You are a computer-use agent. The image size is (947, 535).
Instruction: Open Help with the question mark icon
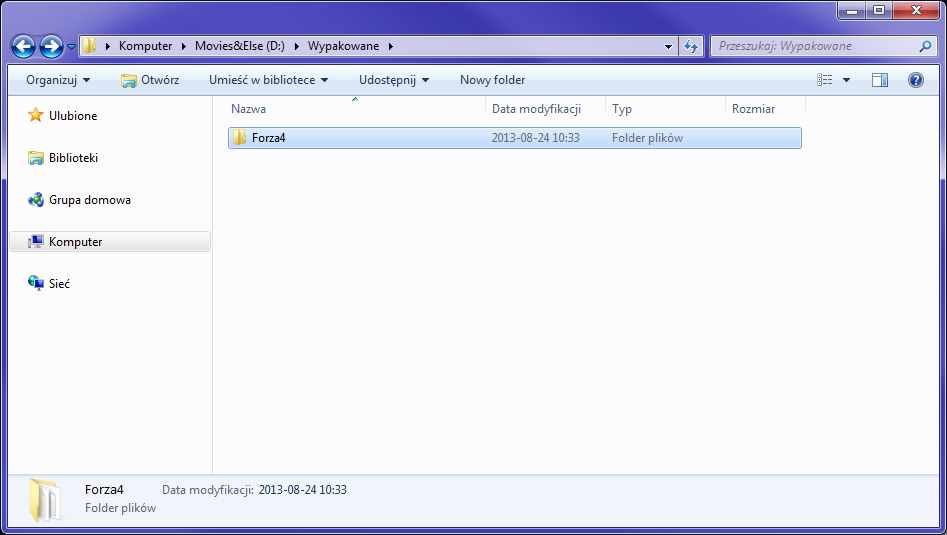tap(916, 80)
